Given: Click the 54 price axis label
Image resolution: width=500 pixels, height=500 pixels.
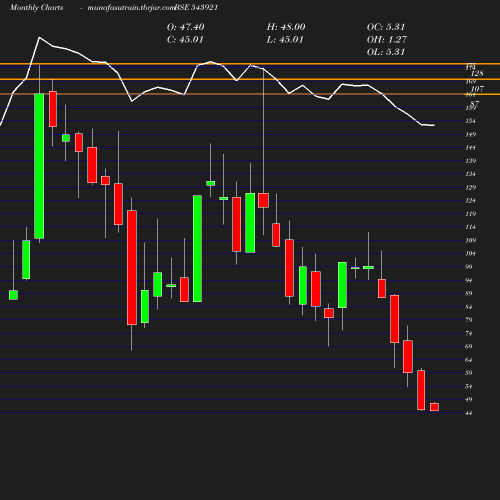Looking at the screenshot, I should coord(469,387).
